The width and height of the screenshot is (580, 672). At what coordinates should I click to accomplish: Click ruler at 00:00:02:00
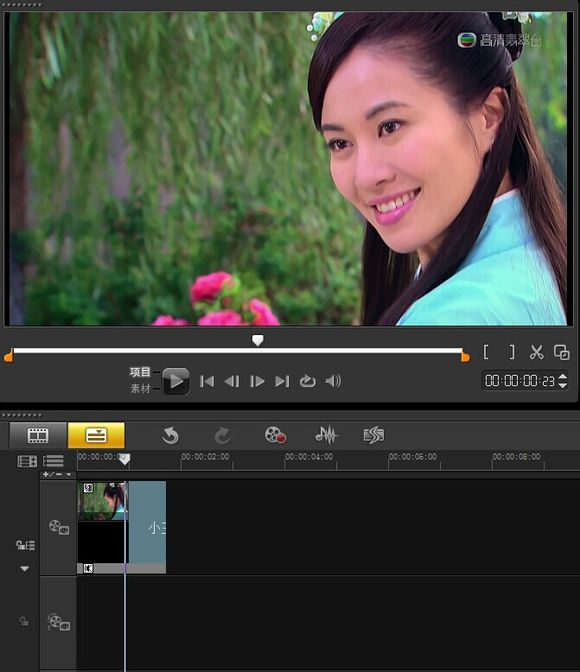tap(205, 457)
